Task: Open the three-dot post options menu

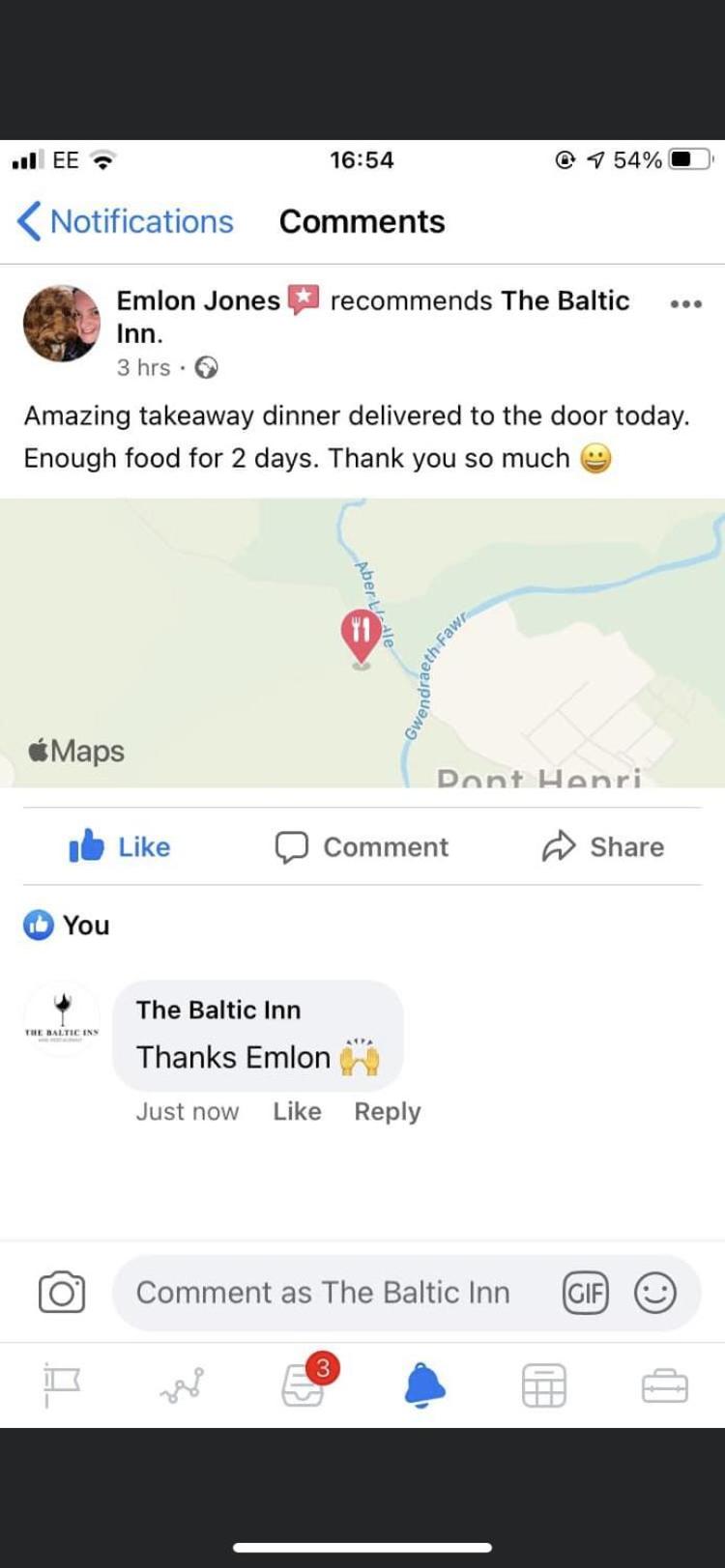Action: tap(685, 304)
